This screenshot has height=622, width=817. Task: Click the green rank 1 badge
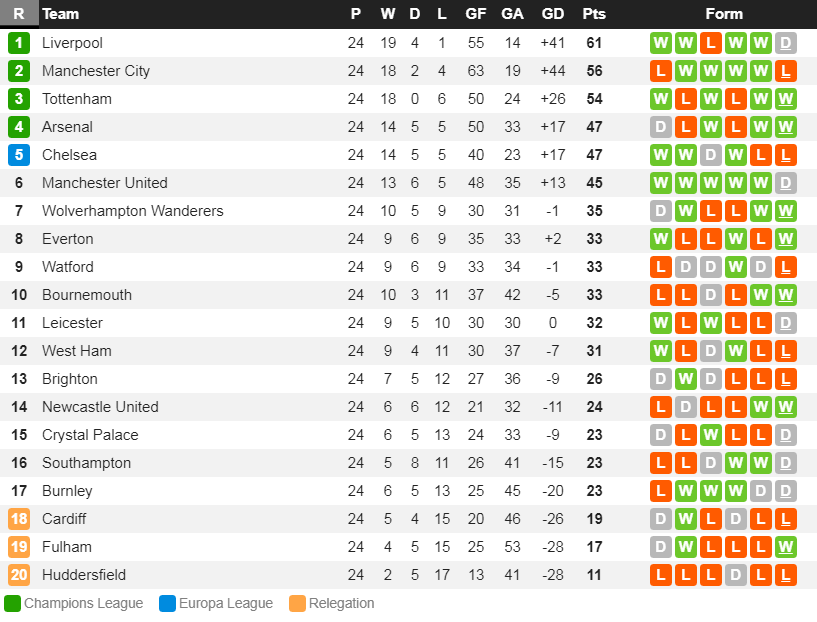coord(19,43)
